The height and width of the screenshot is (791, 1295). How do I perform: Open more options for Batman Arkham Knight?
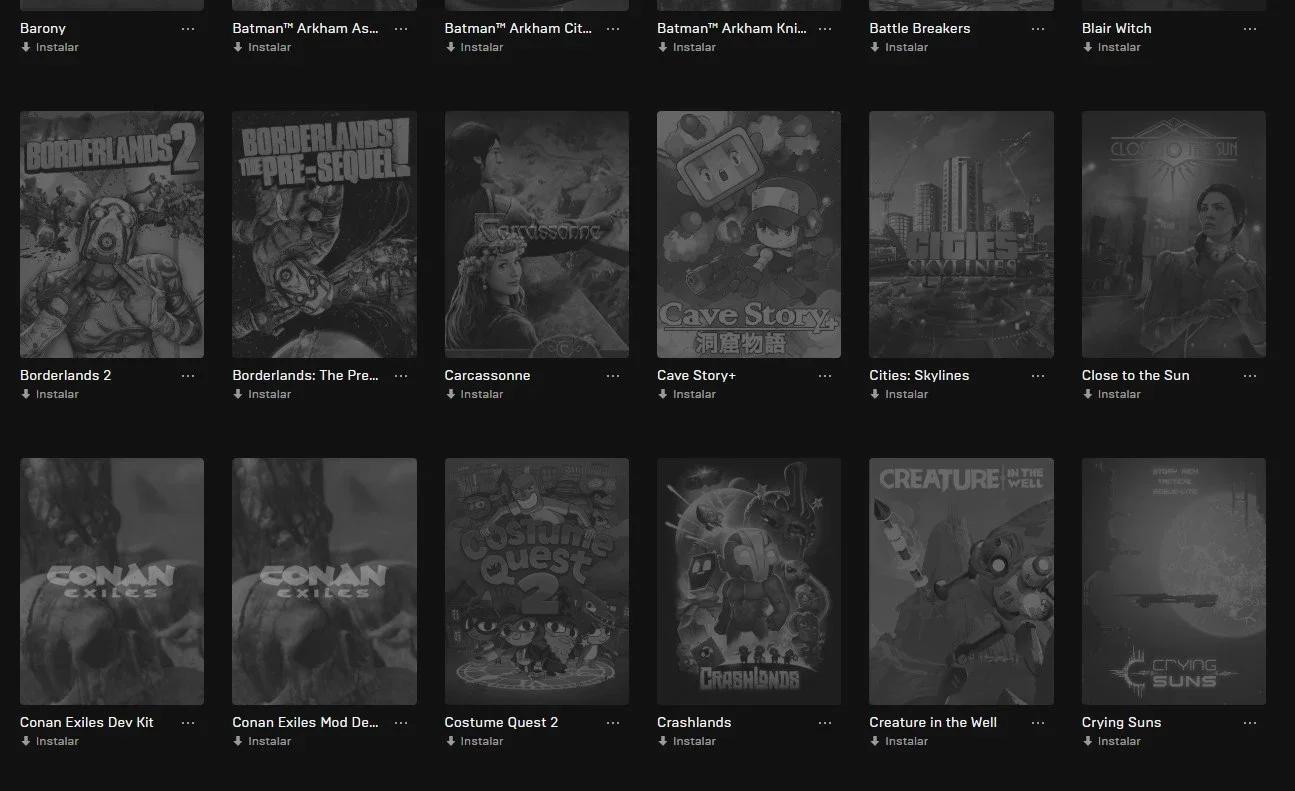825,29
